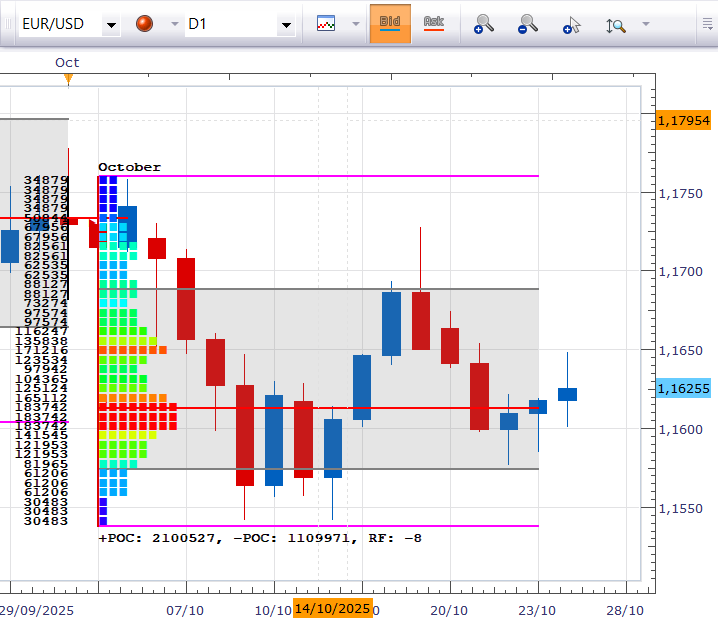Click the 23/10 date label

pyautogui.click(x=537, y=610)
